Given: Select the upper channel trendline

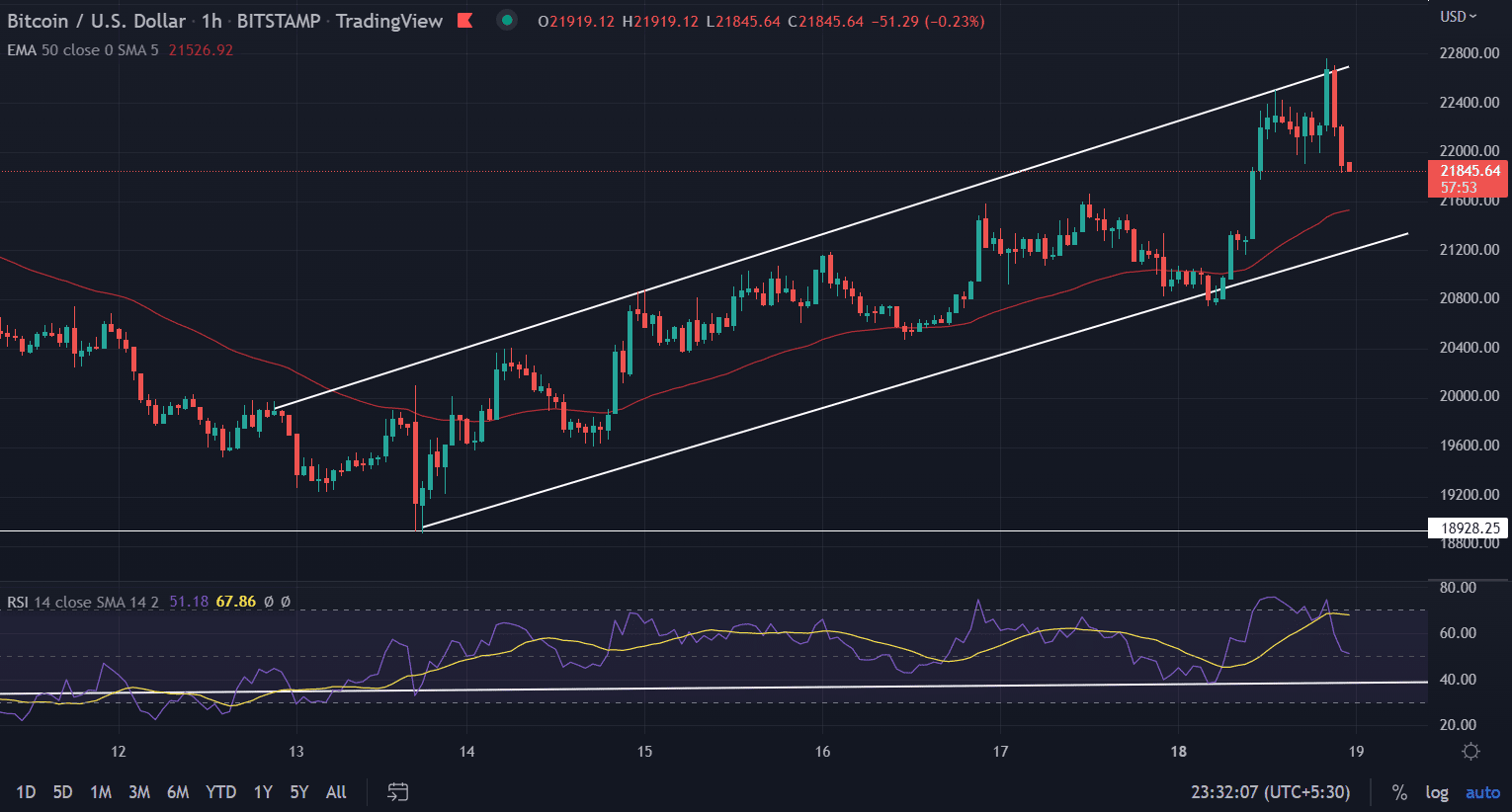Looking at the screenshot, I should click(810, 238).
